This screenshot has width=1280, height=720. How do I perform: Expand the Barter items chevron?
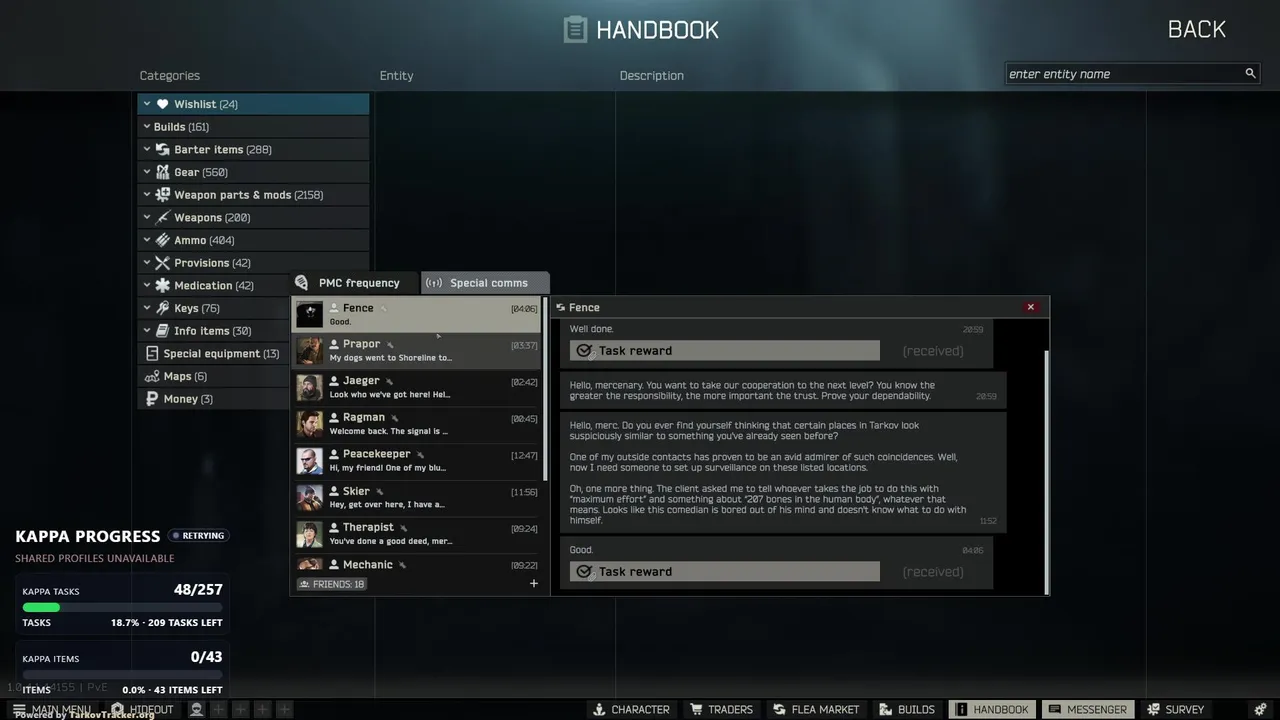point(146,149)
